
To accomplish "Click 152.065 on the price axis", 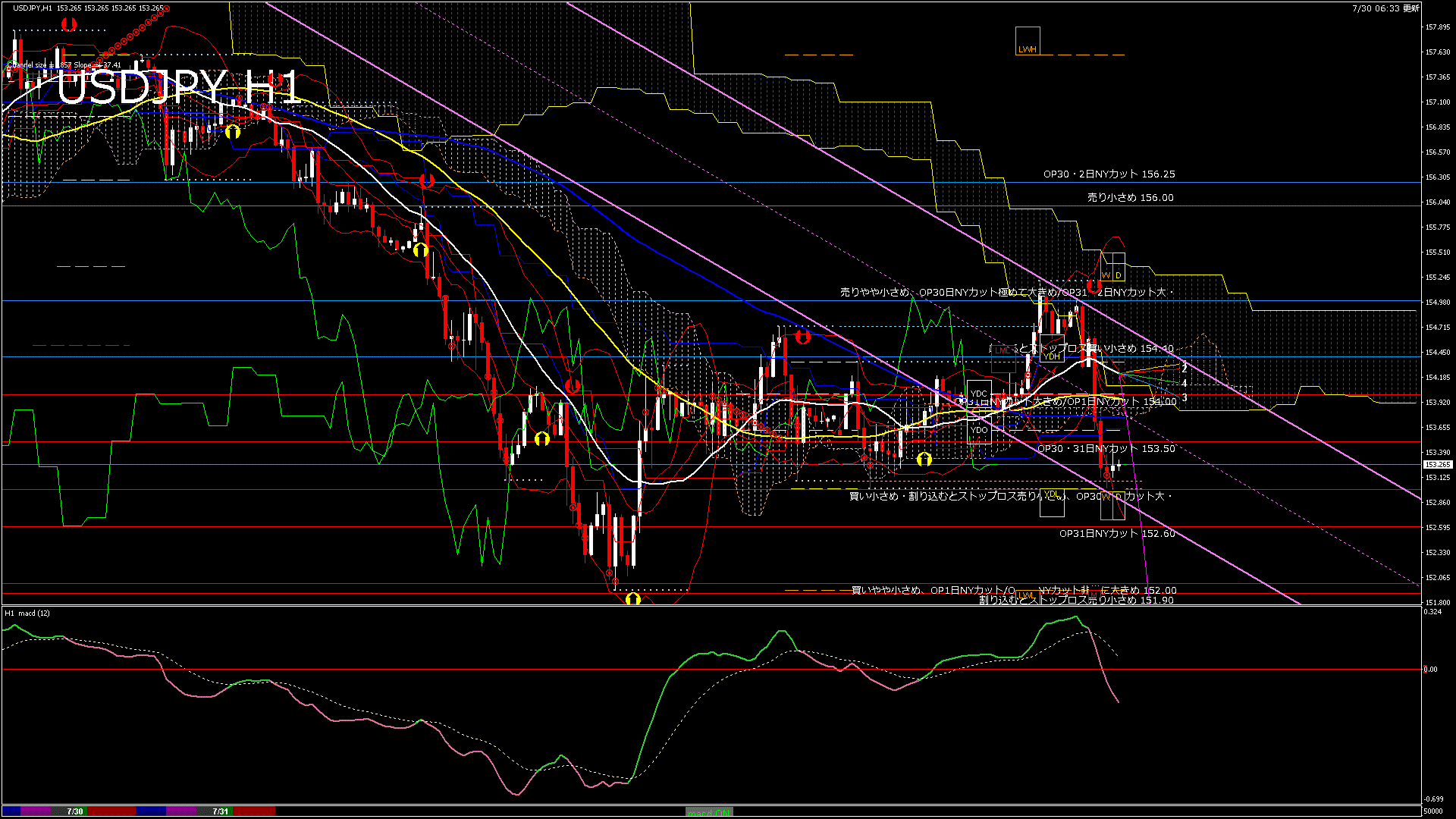I will tap(1438, 578).
